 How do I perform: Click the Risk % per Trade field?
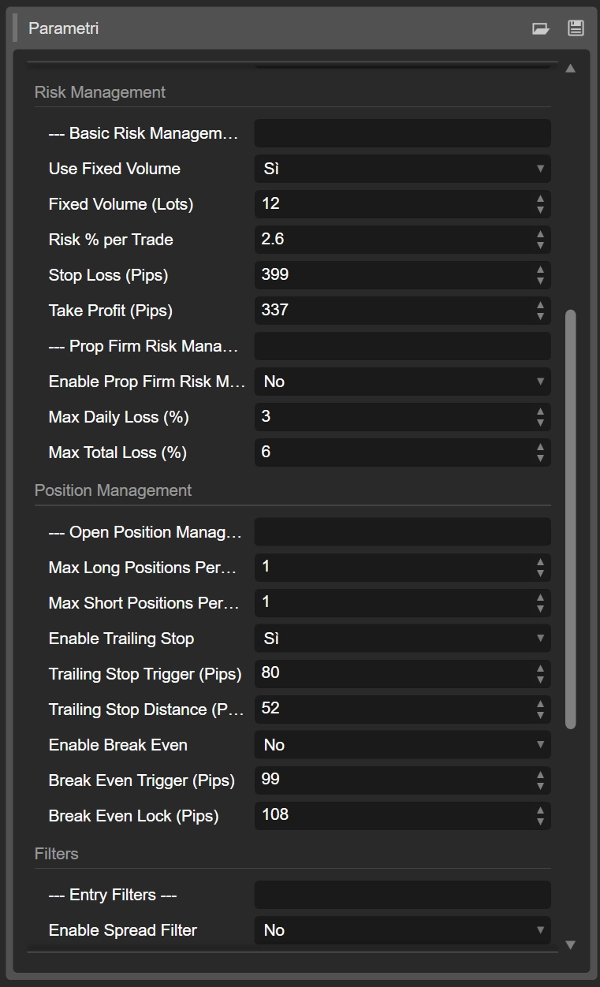392,240
